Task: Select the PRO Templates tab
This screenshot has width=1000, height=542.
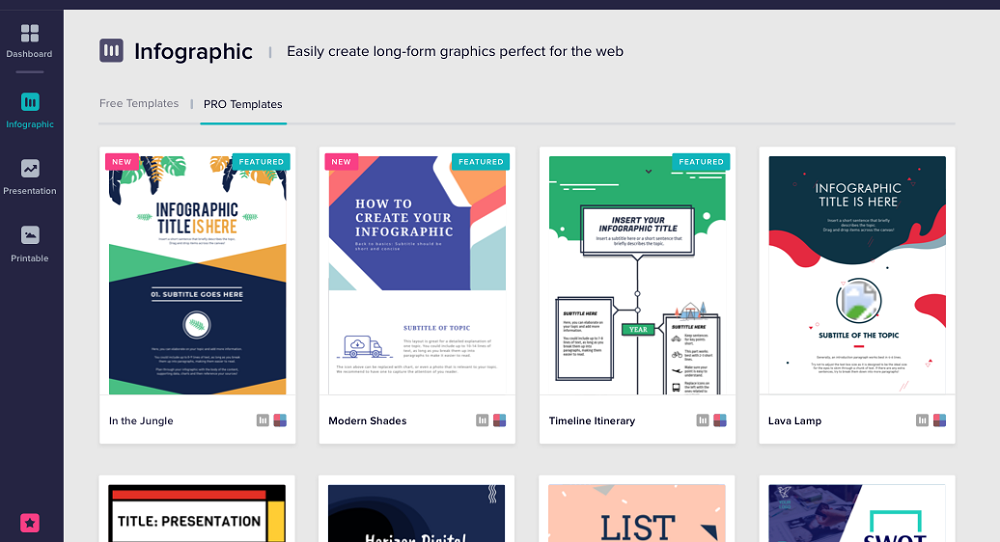Action: 243,104
